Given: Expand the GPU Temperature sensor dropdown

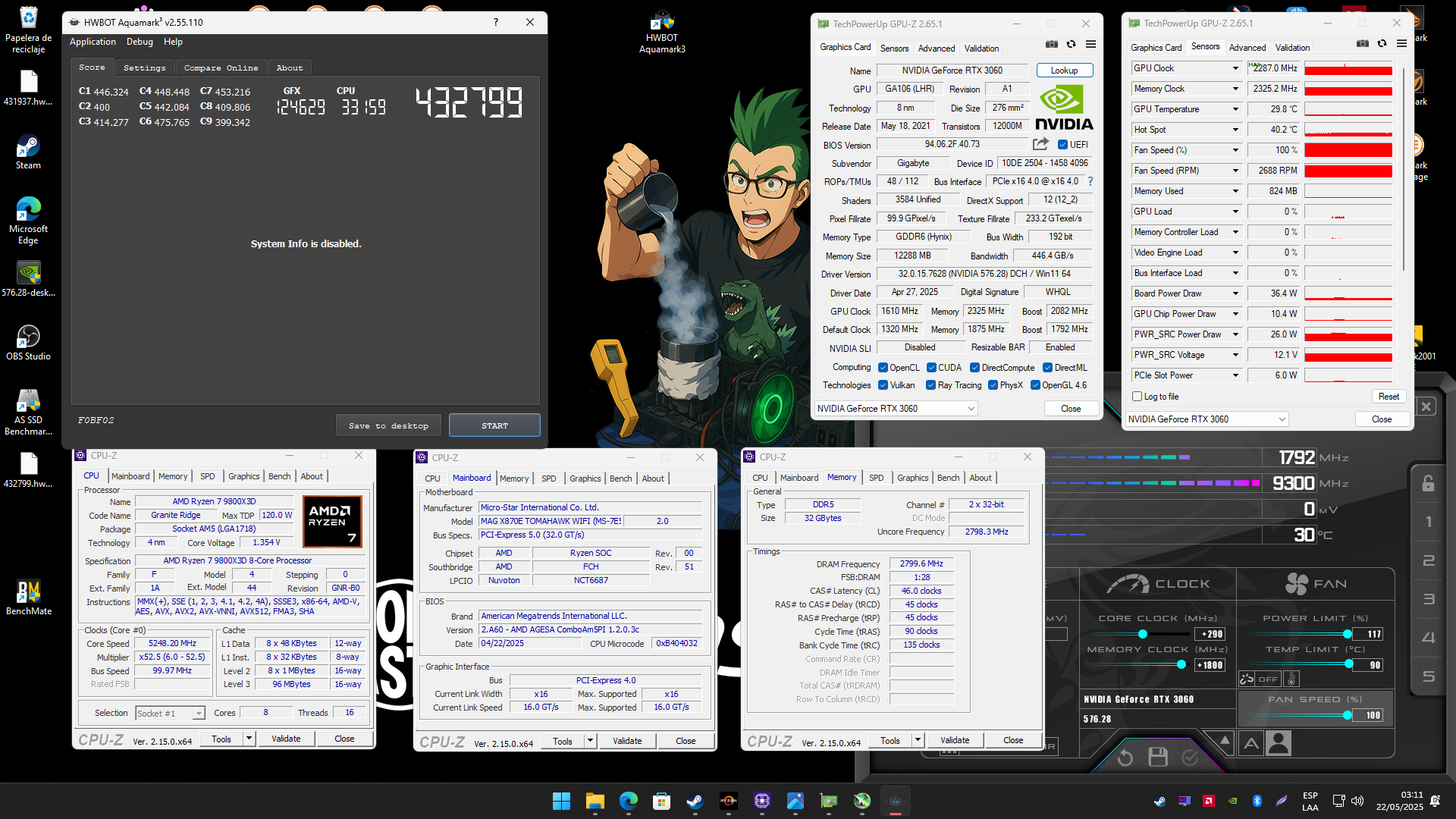Looking at the screenshot, I should (x=1235, y=109).
